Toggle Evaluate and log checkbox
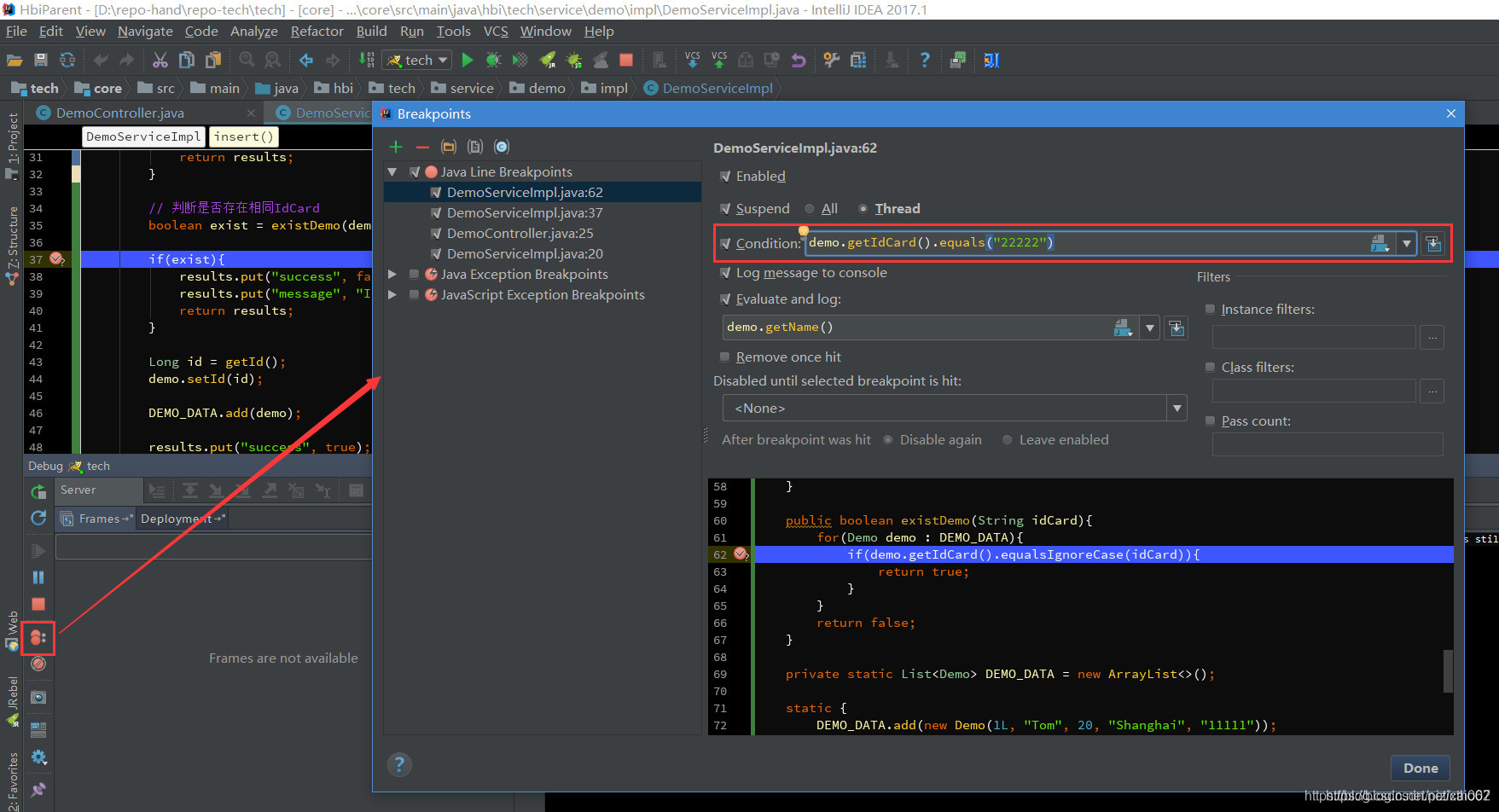1499x812 pixels. click(725, 299)
